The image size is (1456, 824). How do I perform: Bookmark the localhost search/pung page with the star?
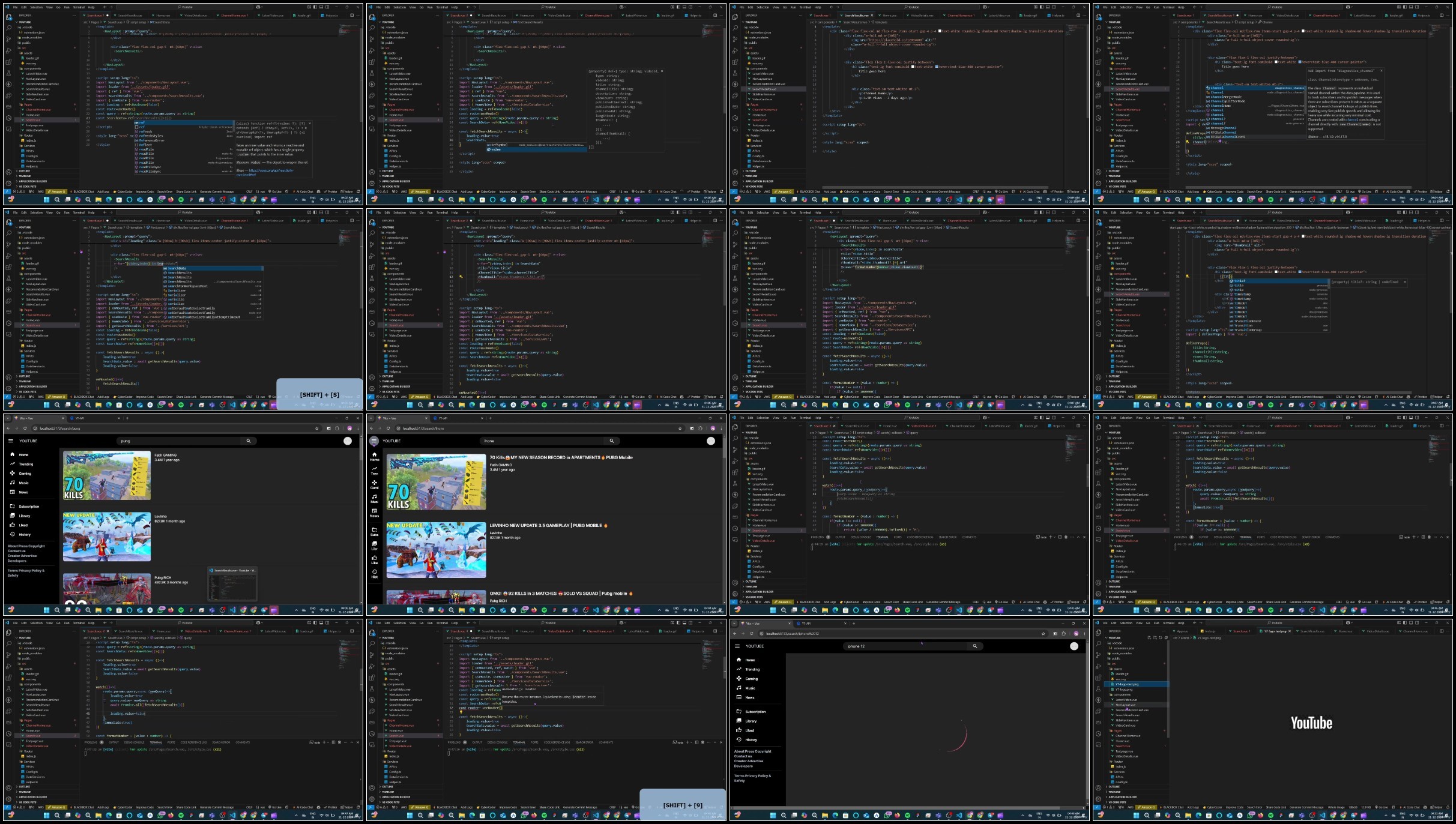(316, 429)
